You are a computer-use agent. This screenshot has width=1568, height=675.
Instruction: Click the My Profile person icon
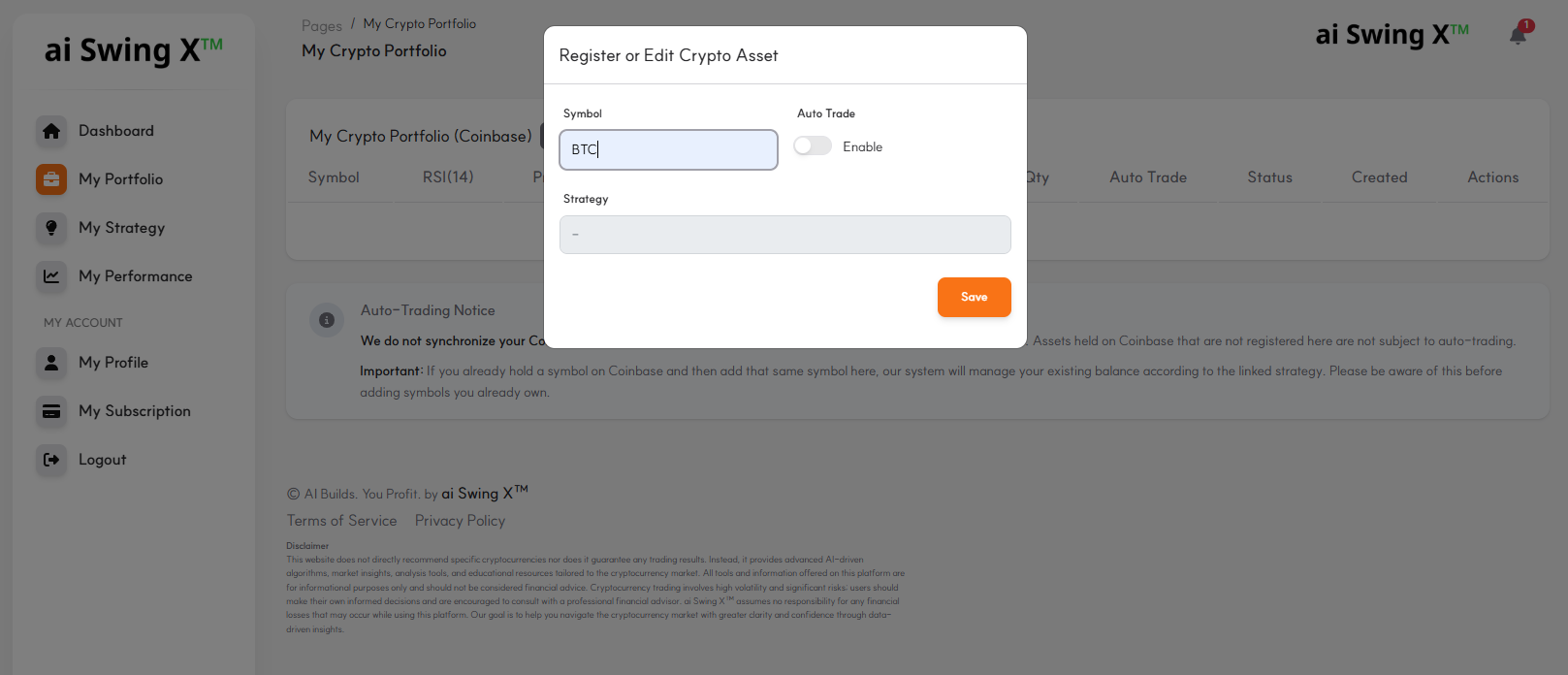(51, 363)
